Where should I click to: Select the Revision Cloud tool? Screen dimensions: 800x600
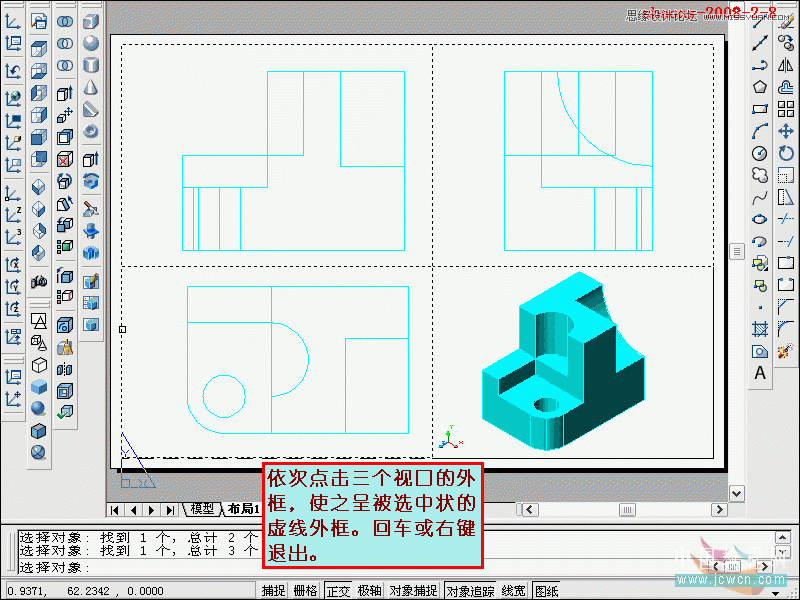click(x=760, y=175)
